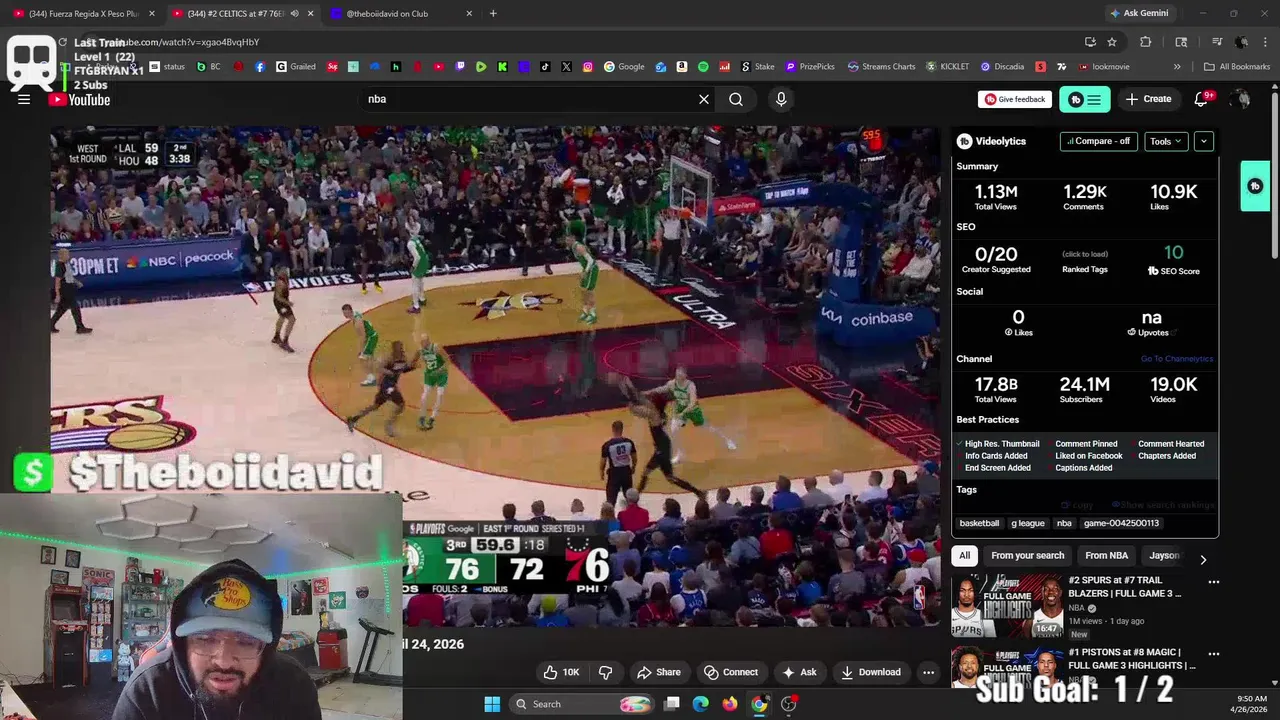The image size is (1280, 720).
Task: Like the video with thumbs up
Action: [561, 672]
